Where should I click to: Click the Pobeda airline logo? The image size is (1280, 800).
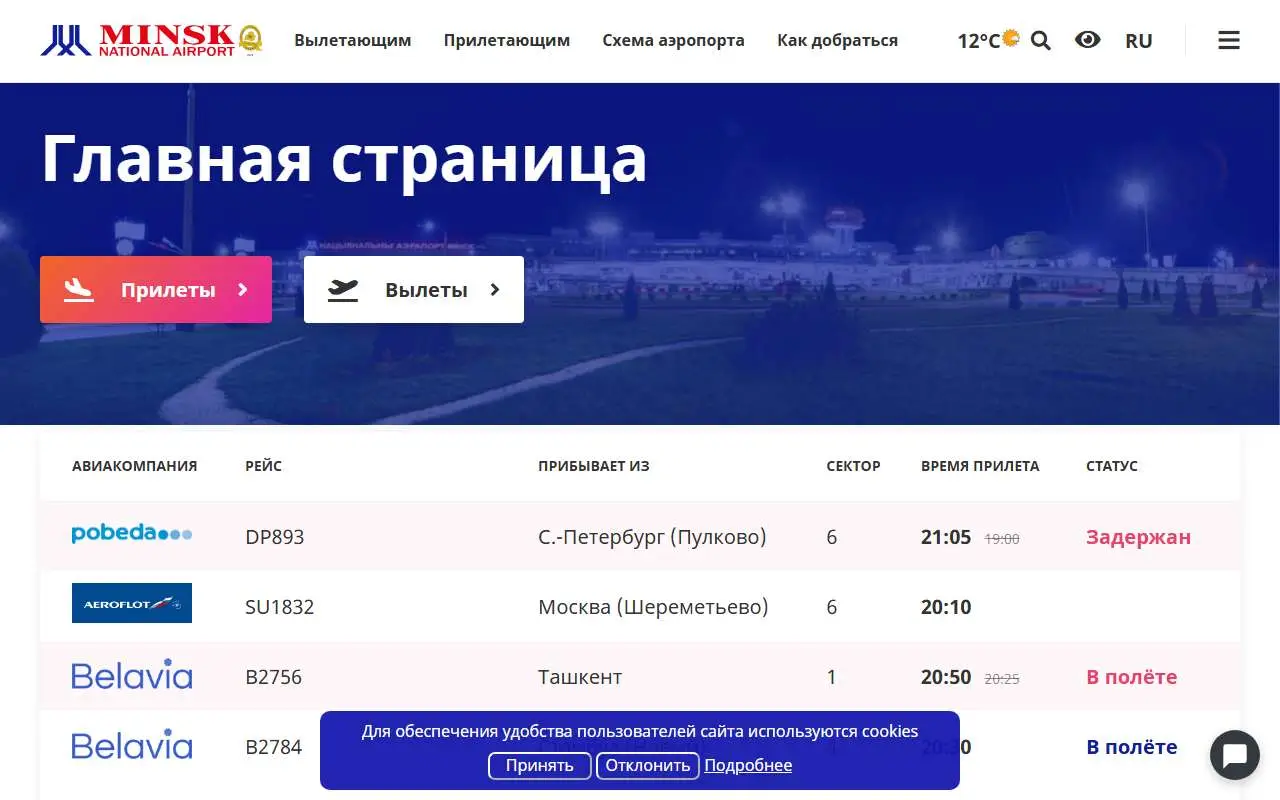point(132,533)
